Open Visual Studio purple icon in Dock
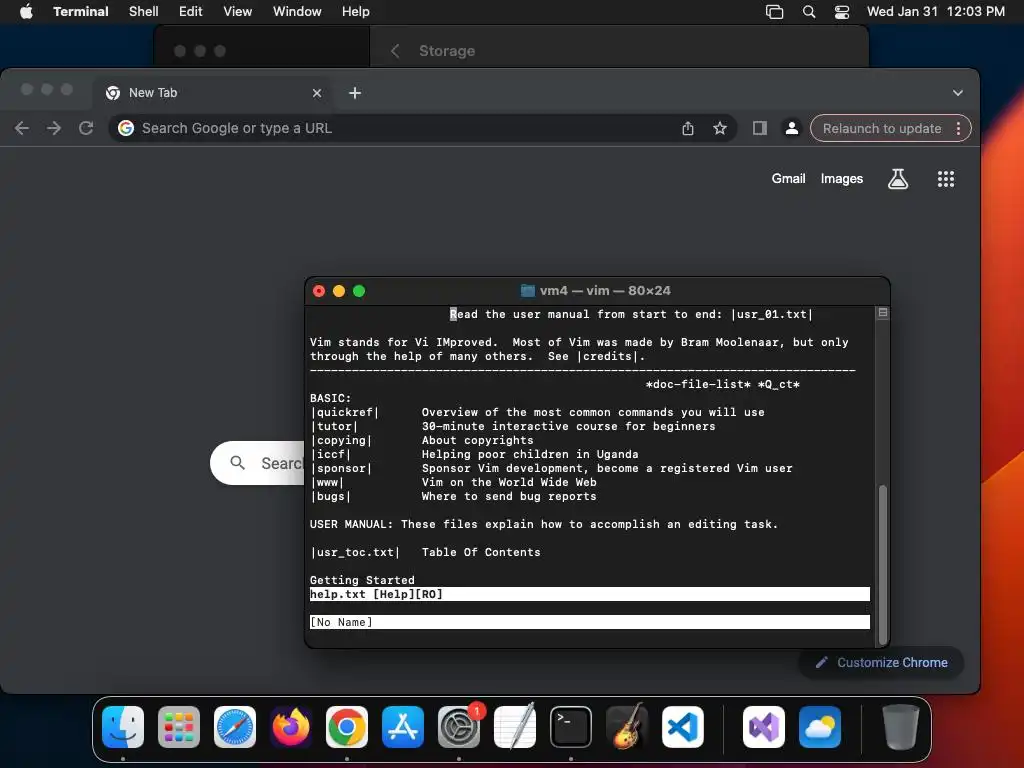Screen dimensions: 1024x768 point(764,727)
